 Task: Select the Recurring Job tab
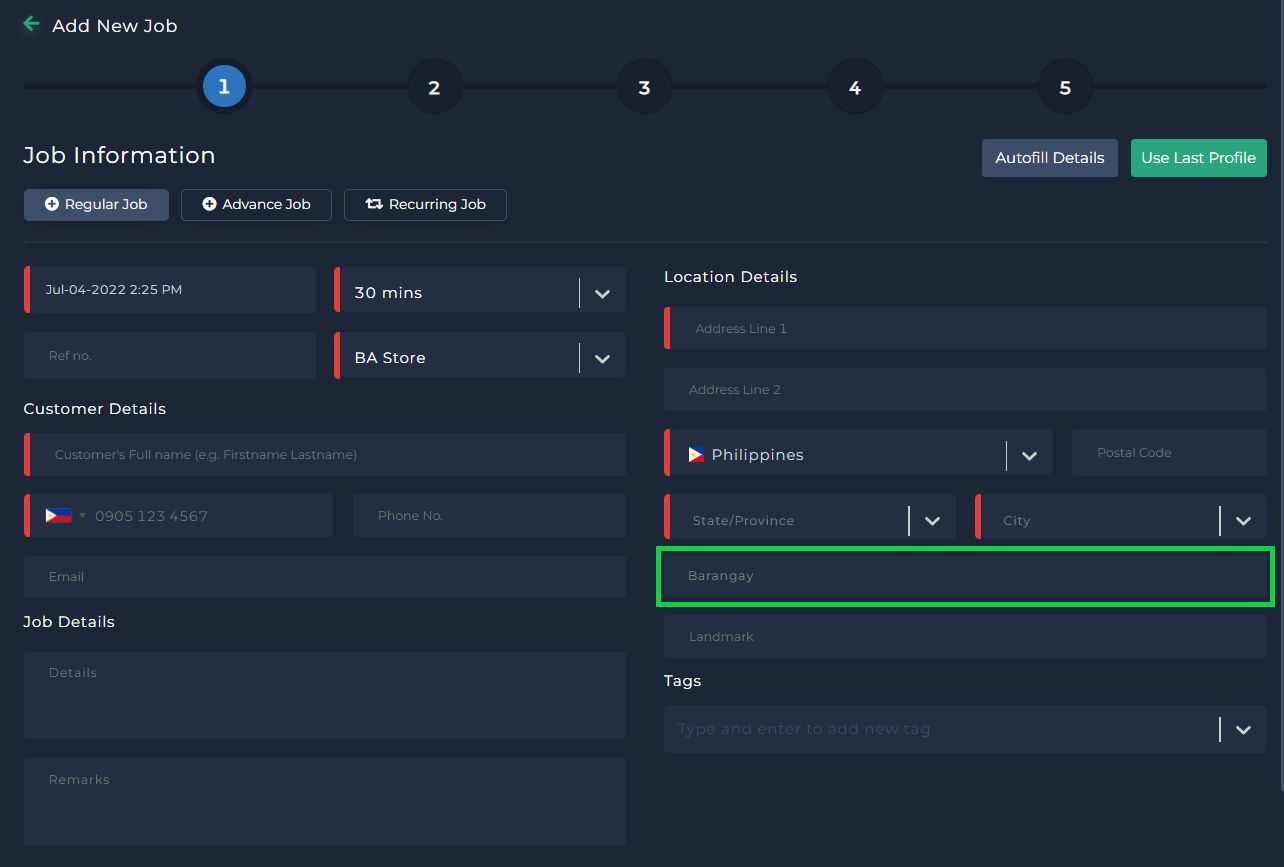tap(425, 204)
